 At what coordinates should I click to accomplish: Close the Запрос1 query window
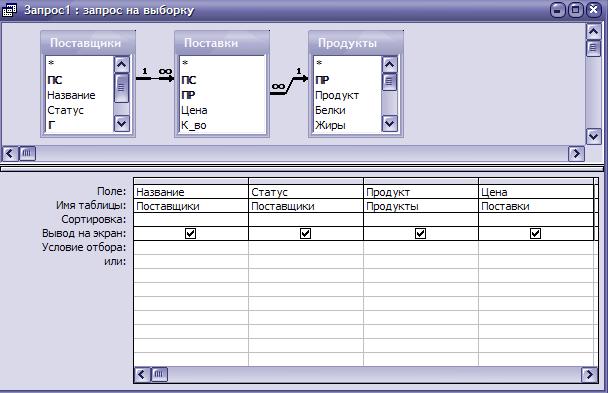point(593,10)
